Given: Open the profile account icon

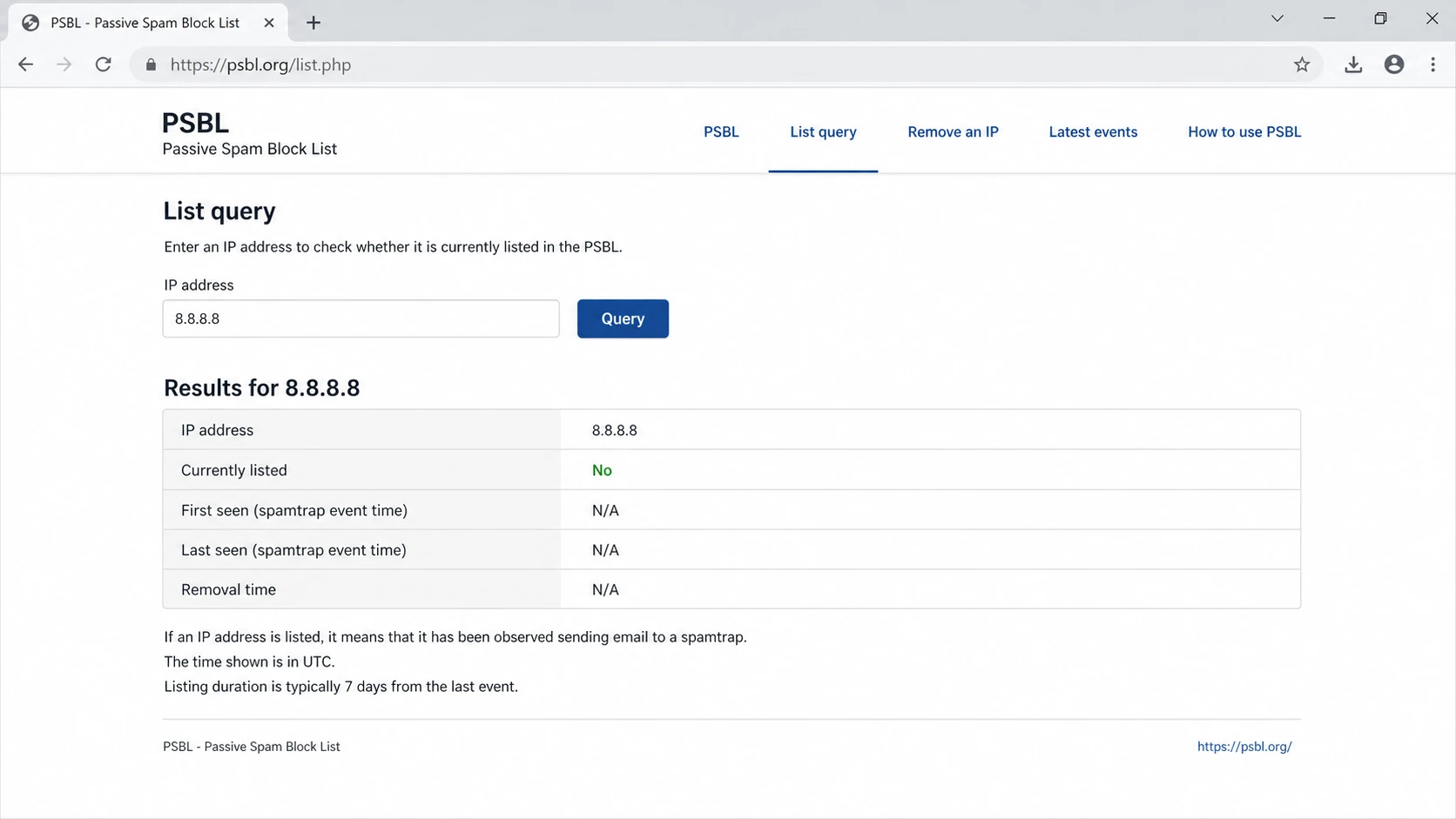Looking at the screenshot, I should point(1394,64).
